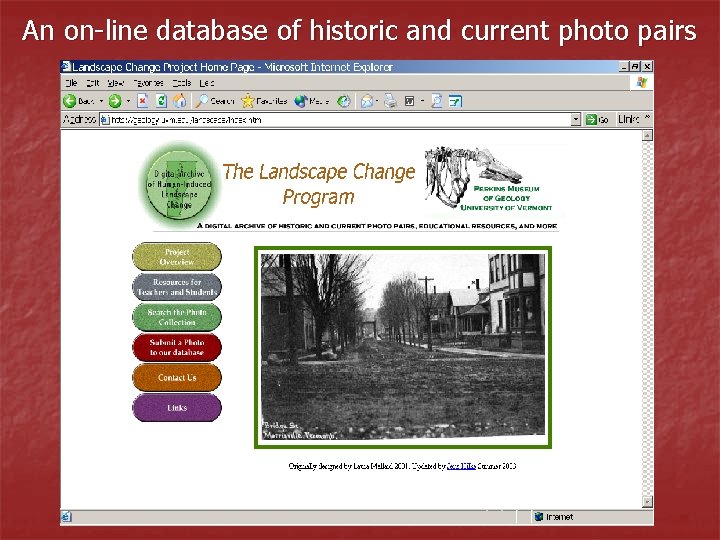Expand the Links toolbar chevron

pyautogui.click(x=647, y=117)
